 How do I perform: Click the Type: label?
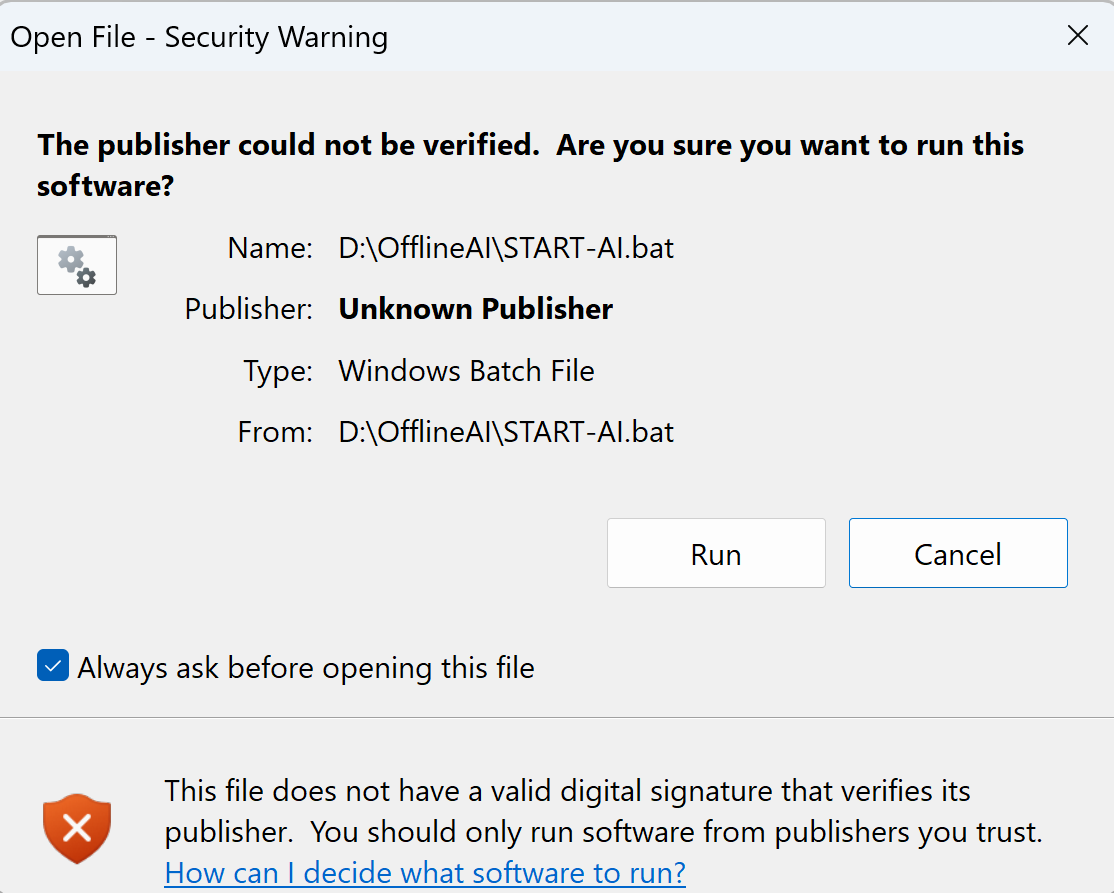[278, 371]
